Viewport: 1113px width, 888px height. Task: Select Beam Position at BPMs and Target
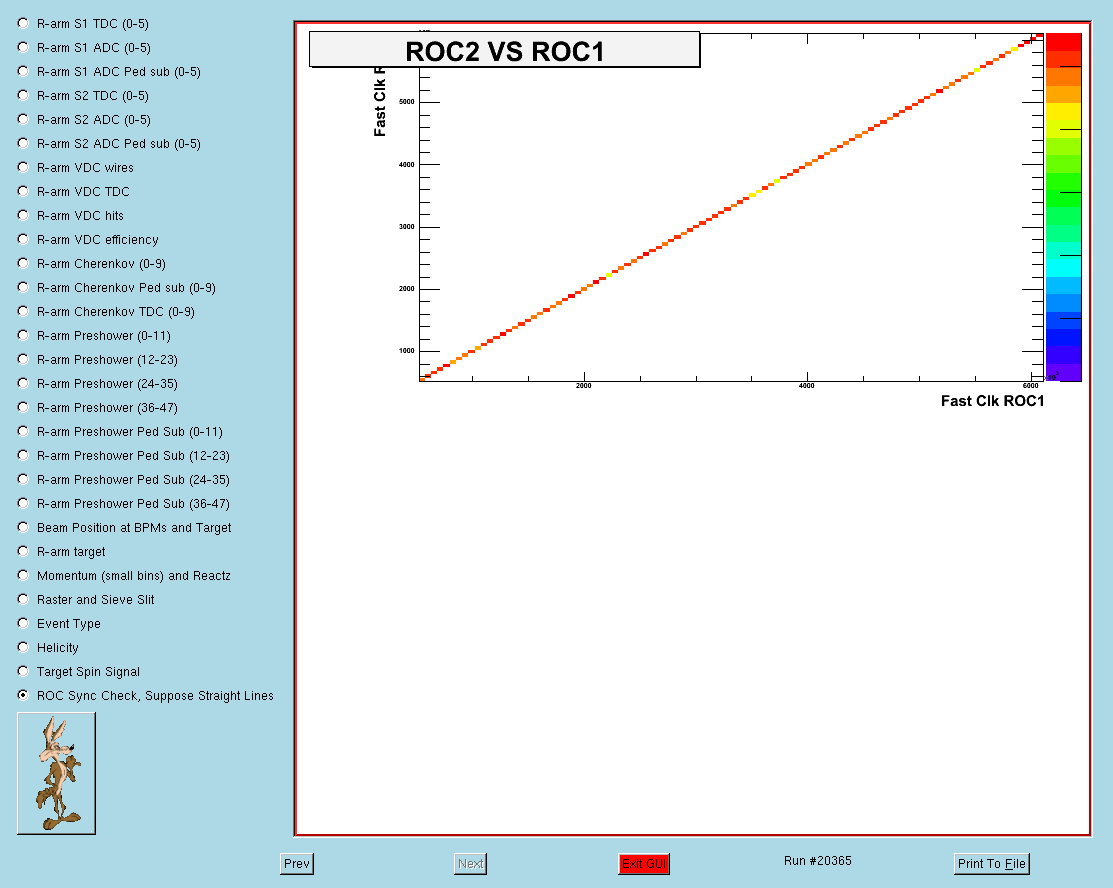(x=23, y=527)
